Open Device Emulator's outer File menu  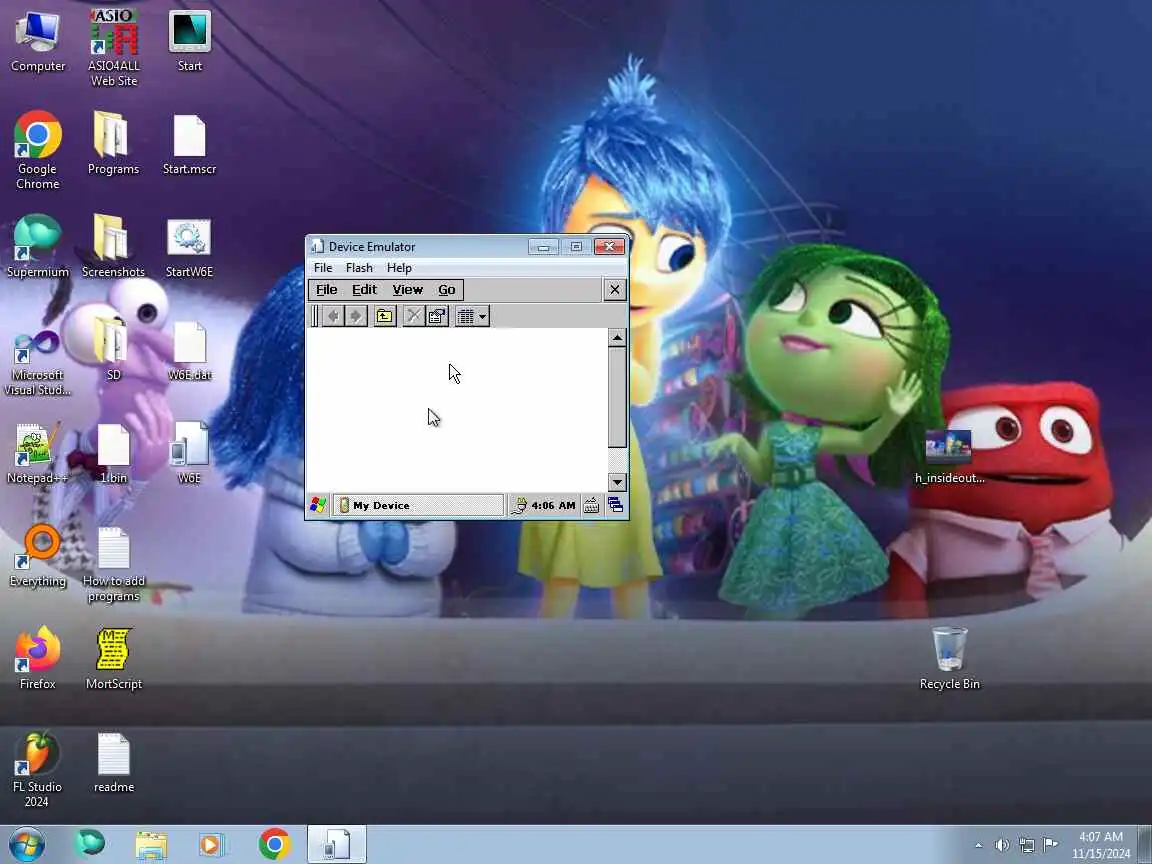click(323, 267)
